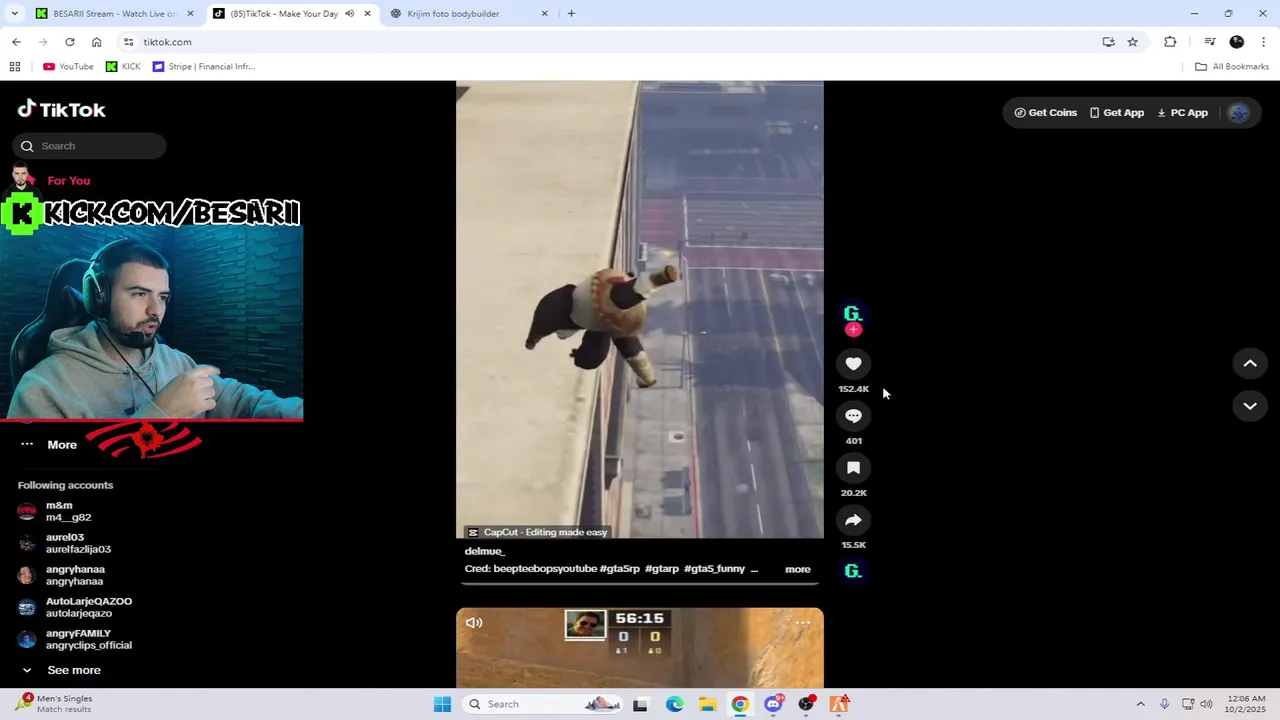Viewport: 1280px width, 720px height.
Task: Show hidden system tray icons
Action: [x=1140, y=704]
